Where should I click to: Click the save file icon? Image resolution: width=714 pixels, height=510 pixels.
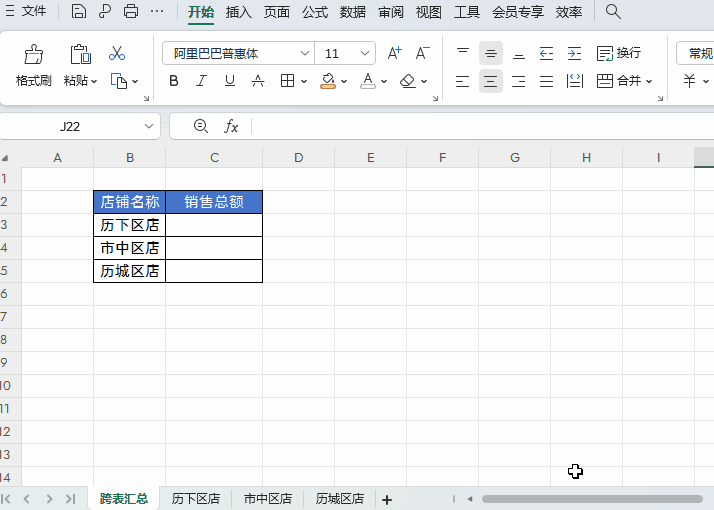click(x=79, y=11)
